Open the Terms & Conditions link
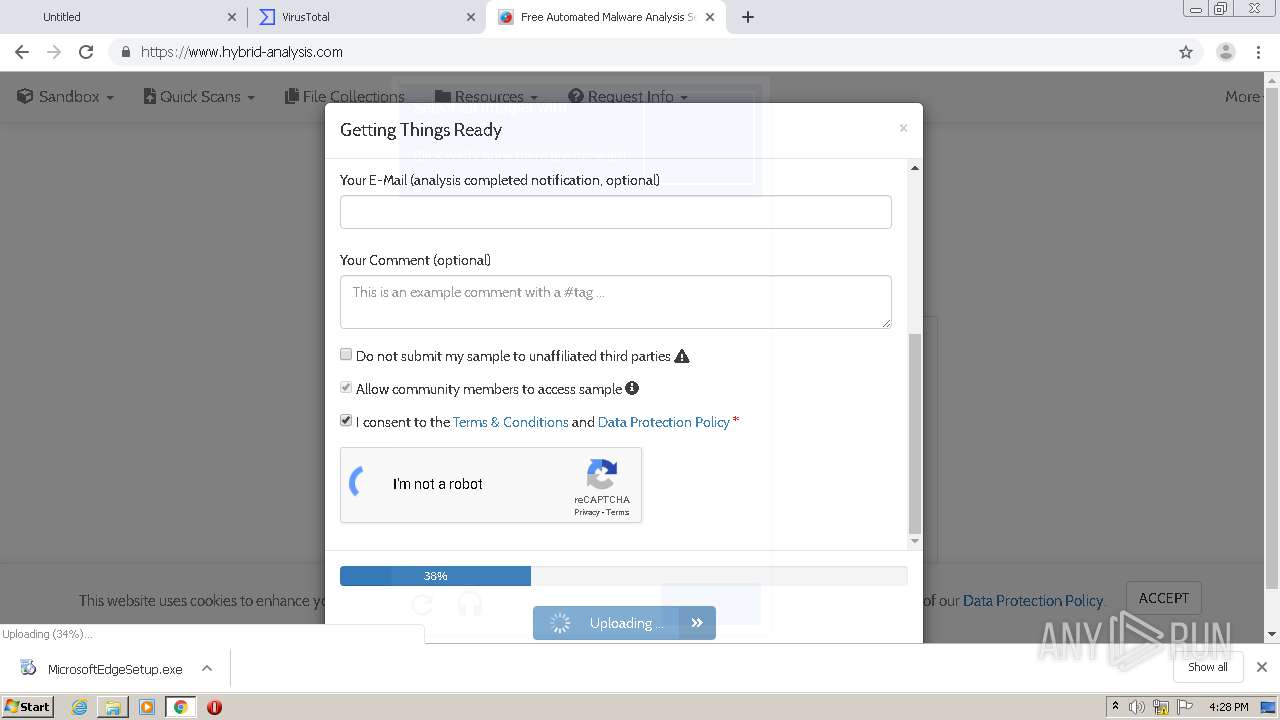This screenshot has width=1280, height=720. 511,422
